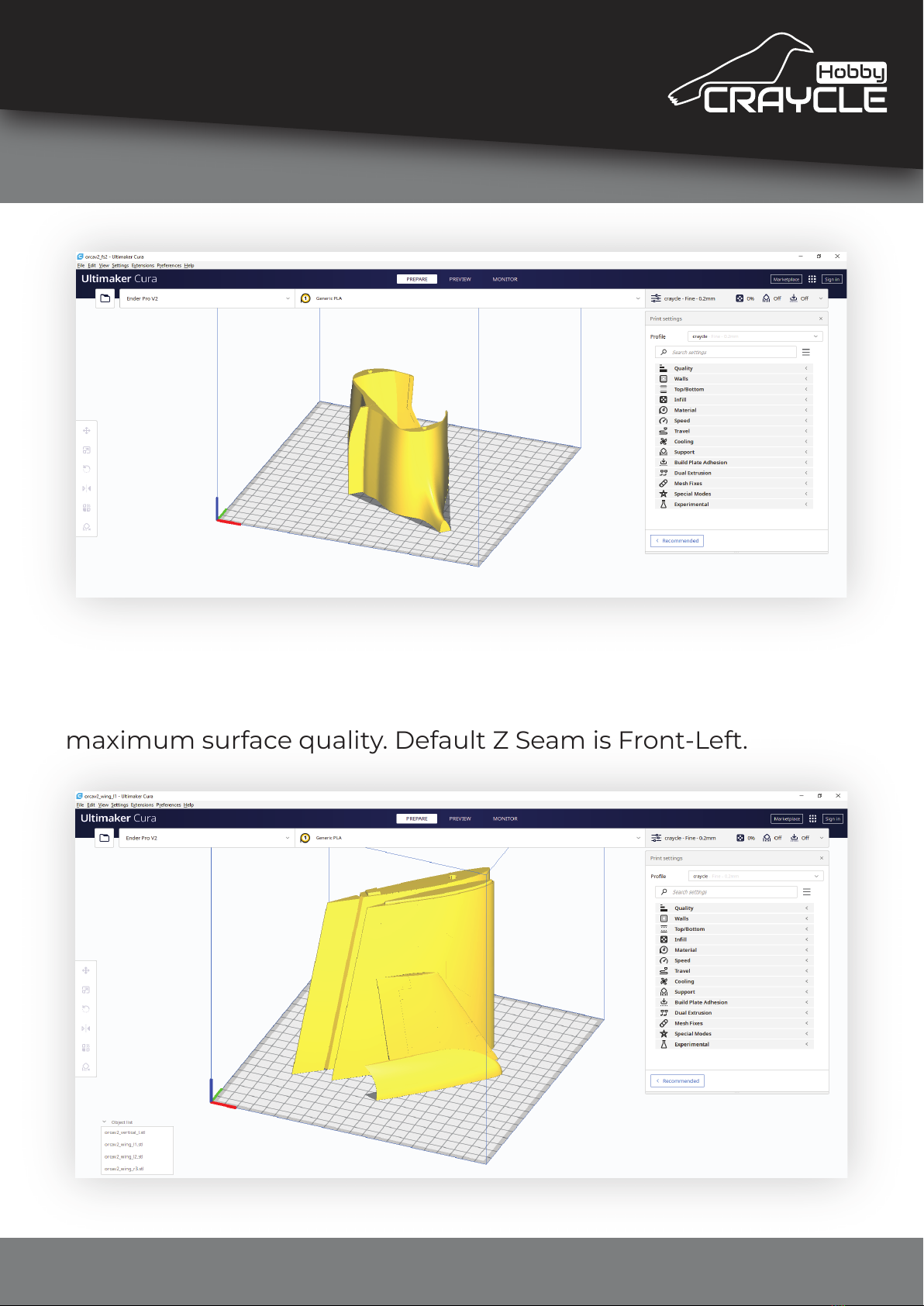Screen dimensions: 924x1306
Task: Click support Off icon in orcav2_fs2 window
Action: pos(767,298)
